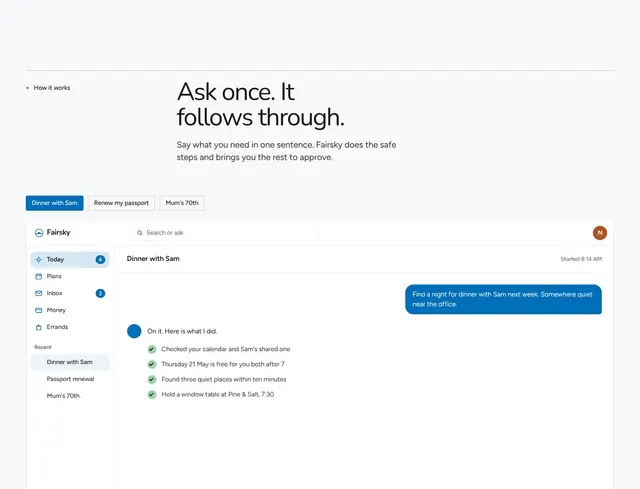This screenshot has height=489, width=640.
Task: Click checkmark beside 'Found three quiet places'
Action: tap(152, 379)
